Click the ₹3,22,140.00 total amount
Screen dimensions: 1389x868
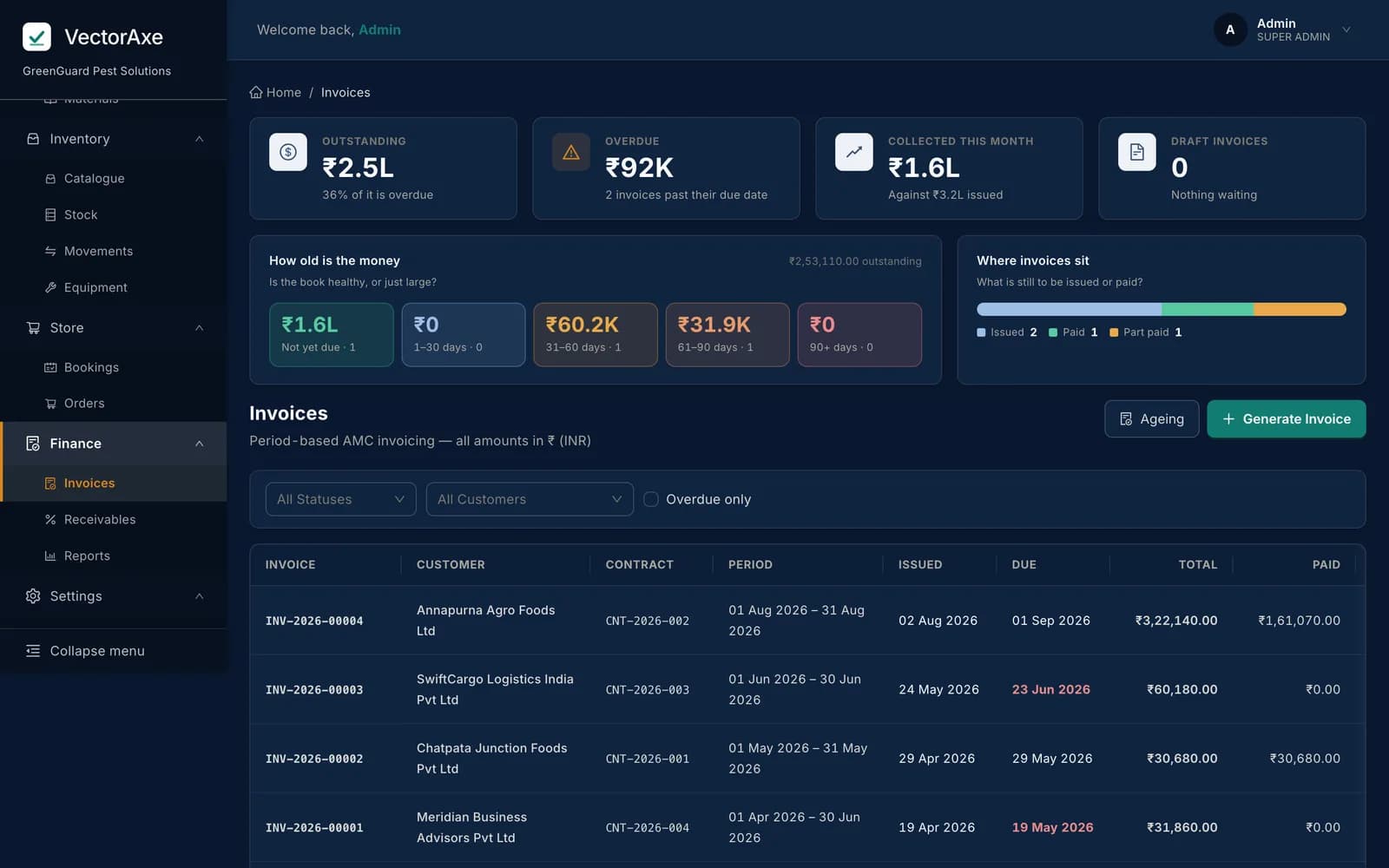pos(1176,621)
